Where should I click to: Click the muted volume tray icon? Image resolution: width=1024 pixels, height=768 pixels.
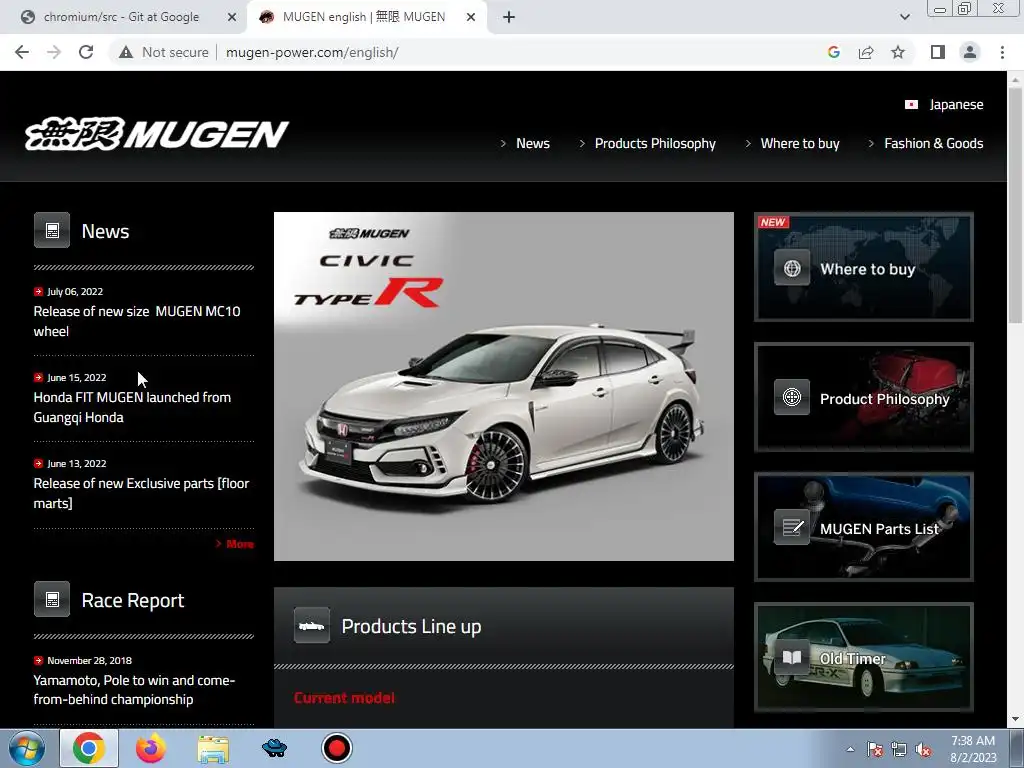923,750
